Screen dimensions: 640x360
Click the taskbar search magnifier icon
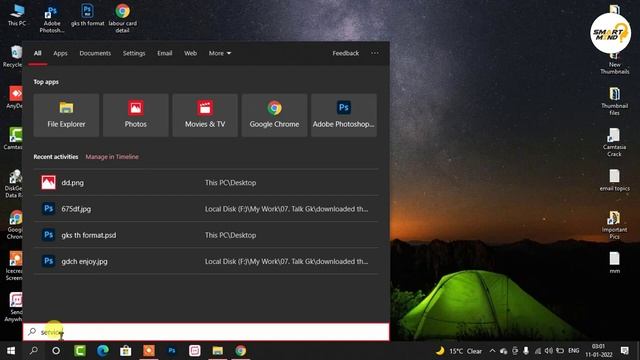click(x=34, y=351)
